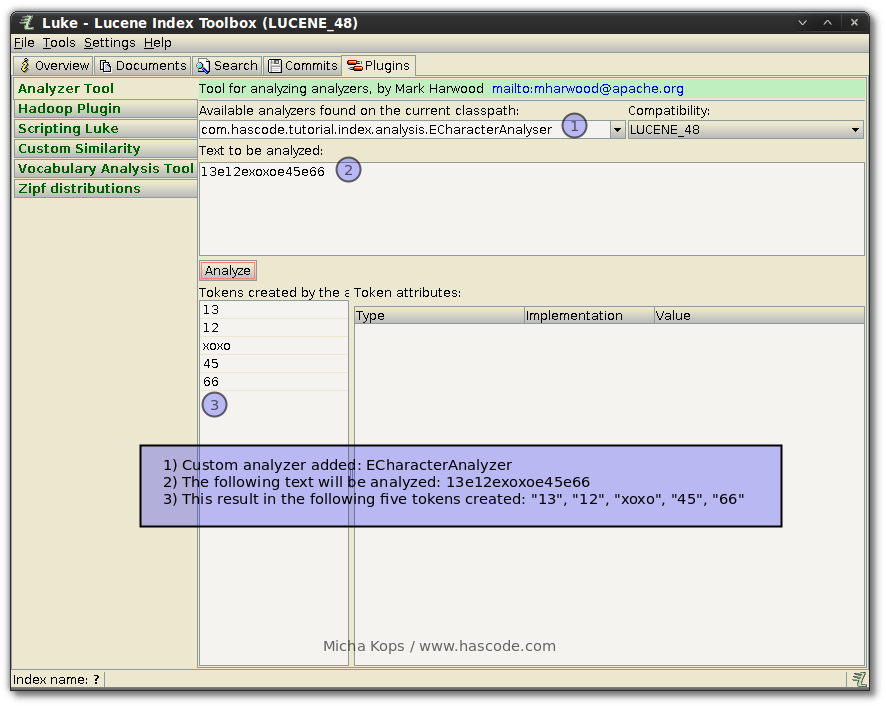Screen dimensions: 886x706
Task: Open the Search tab
Action: pyautogui.click(x=227, y=66)
